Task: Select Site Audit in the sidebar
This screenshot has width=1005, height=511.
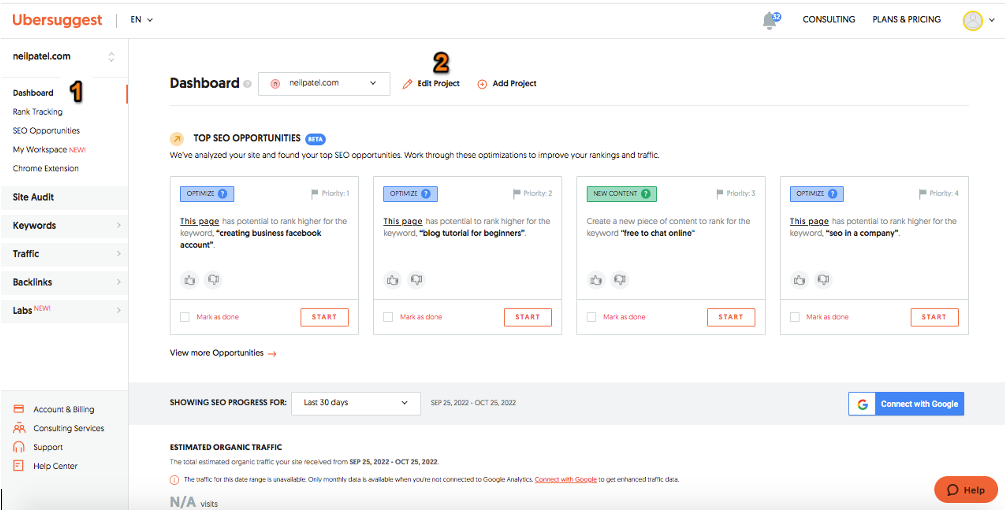Action: 34,197
